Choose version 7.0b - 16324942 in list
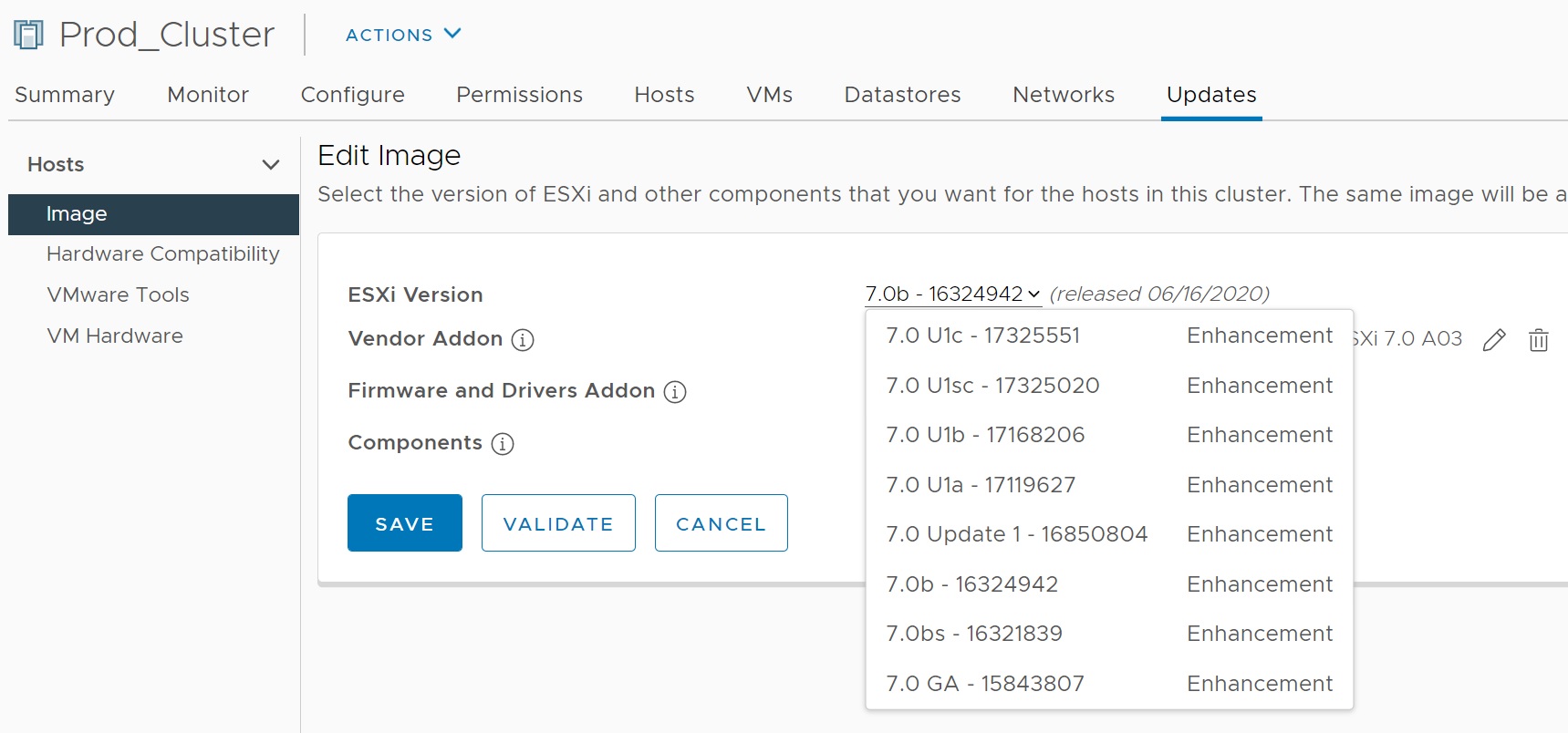1568x733 pixels. 1109,584
